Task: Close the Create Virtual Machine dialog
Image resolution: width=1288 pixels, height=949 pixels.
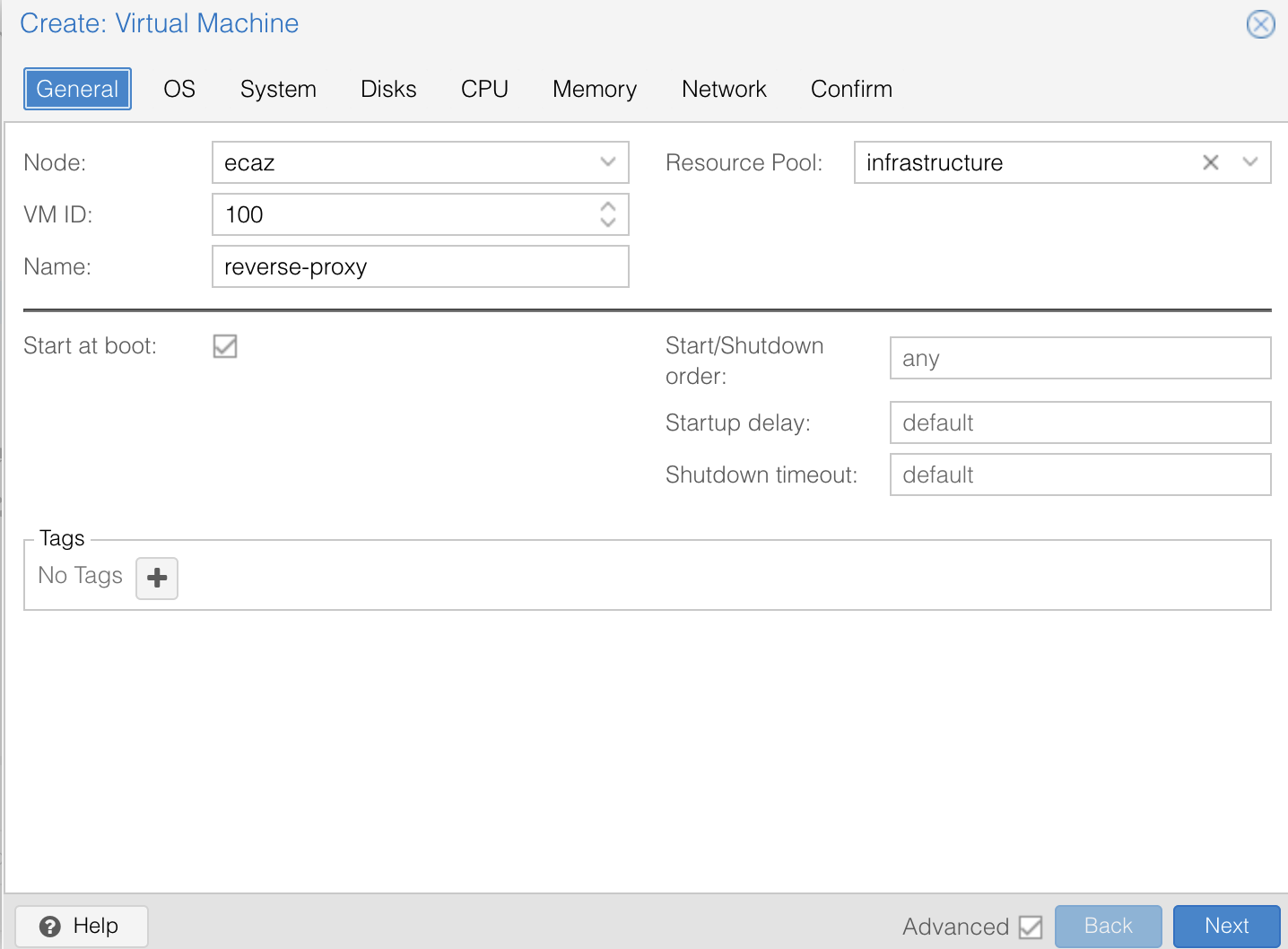Action: pos(1260,24)
